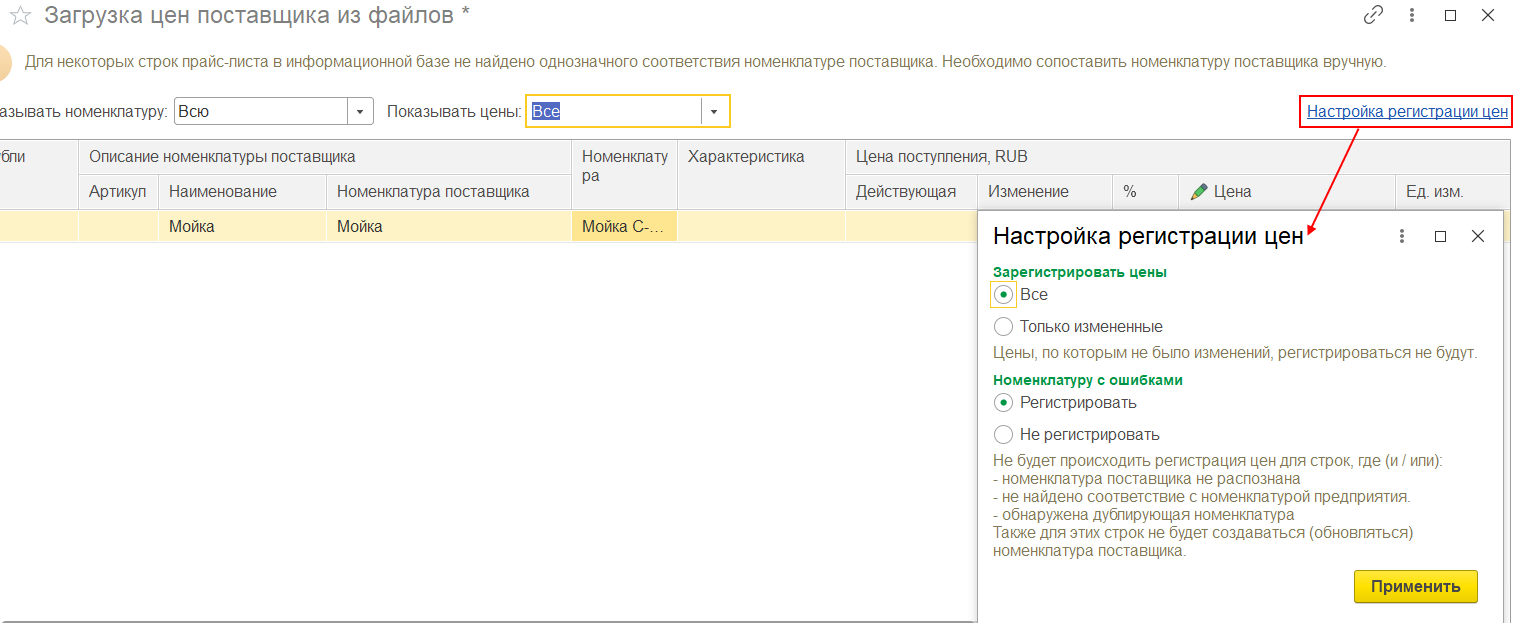
Task: Choose 'Не регистрировать' radio option
Action: coord(1003,434)
